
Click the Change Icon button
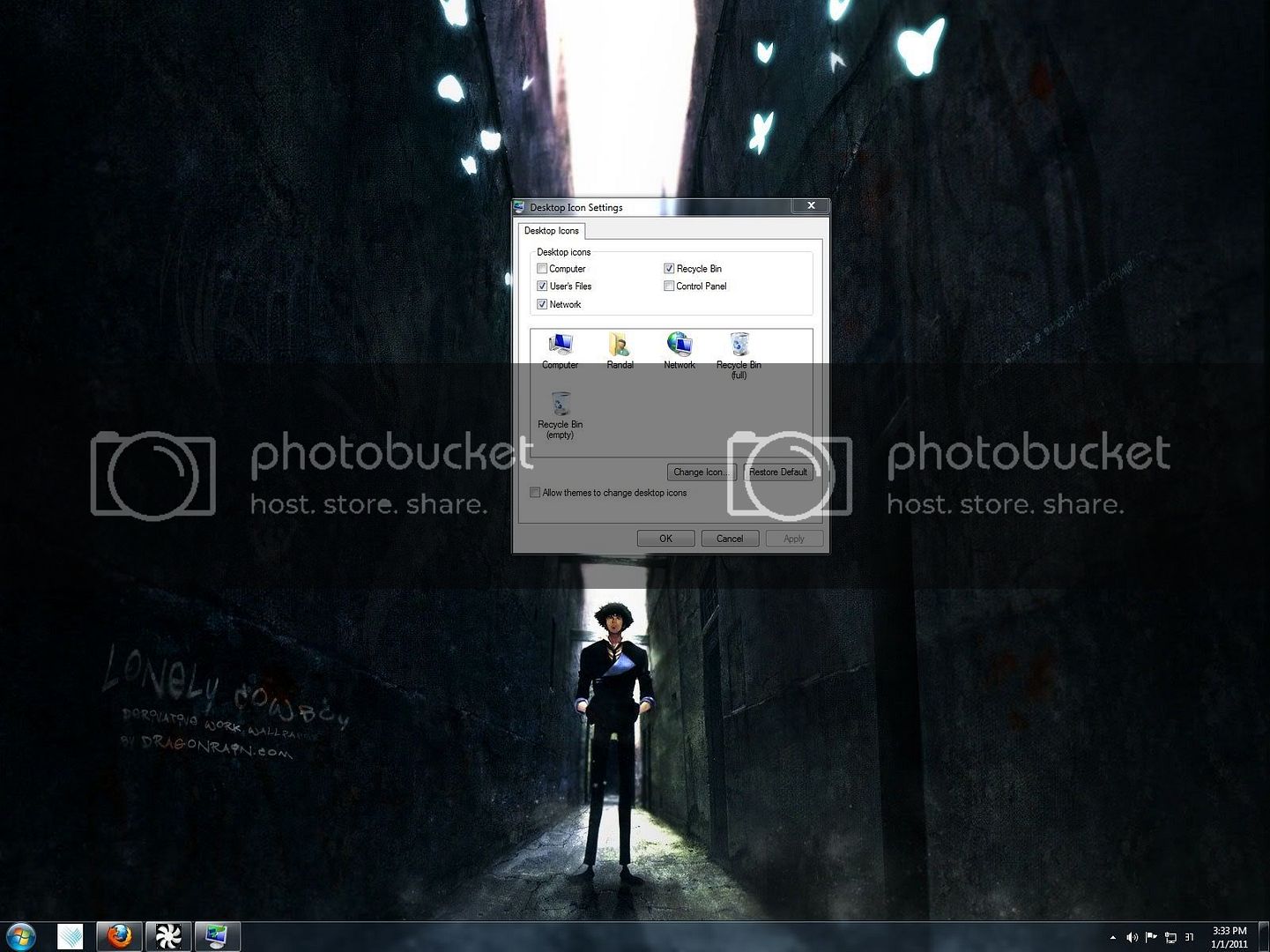pyautogui.click(x=702, y=472)
